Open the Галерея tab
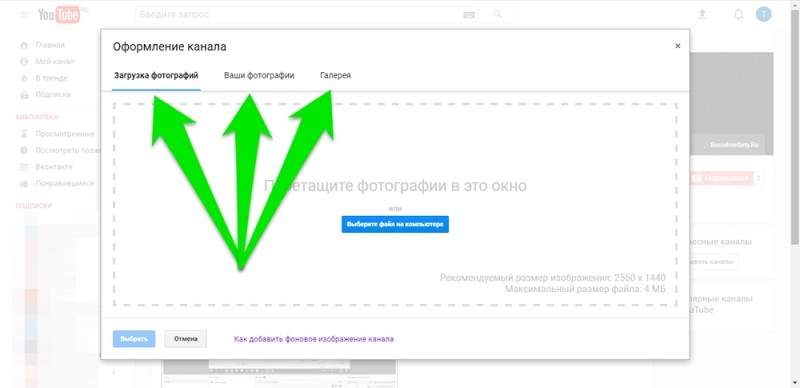 pyautogui.click(x=335, y=76)
